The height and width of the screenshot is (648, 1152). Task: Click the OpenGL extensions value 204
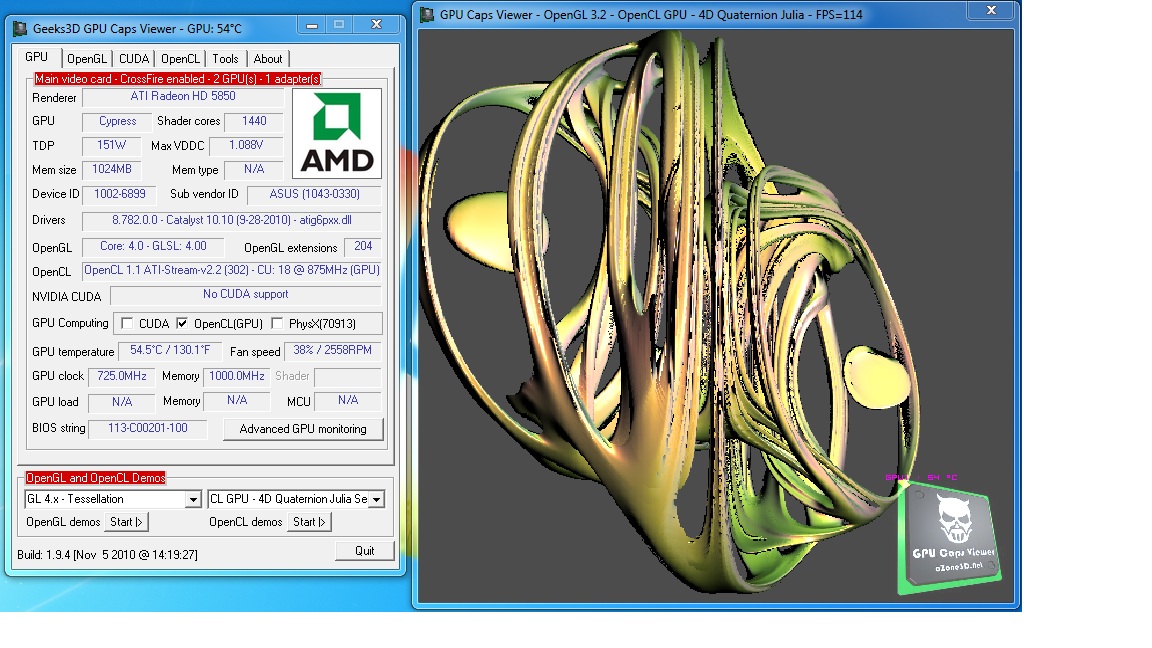click(x=363, y=247)
